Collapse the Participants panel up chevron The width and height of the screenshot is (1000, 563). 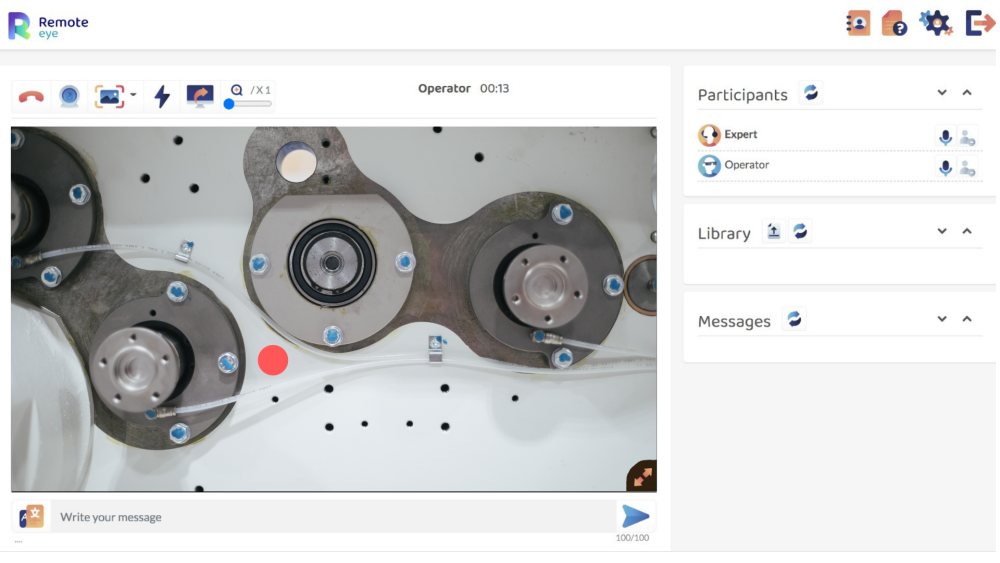pyautogui.click(x=967, y=93)
